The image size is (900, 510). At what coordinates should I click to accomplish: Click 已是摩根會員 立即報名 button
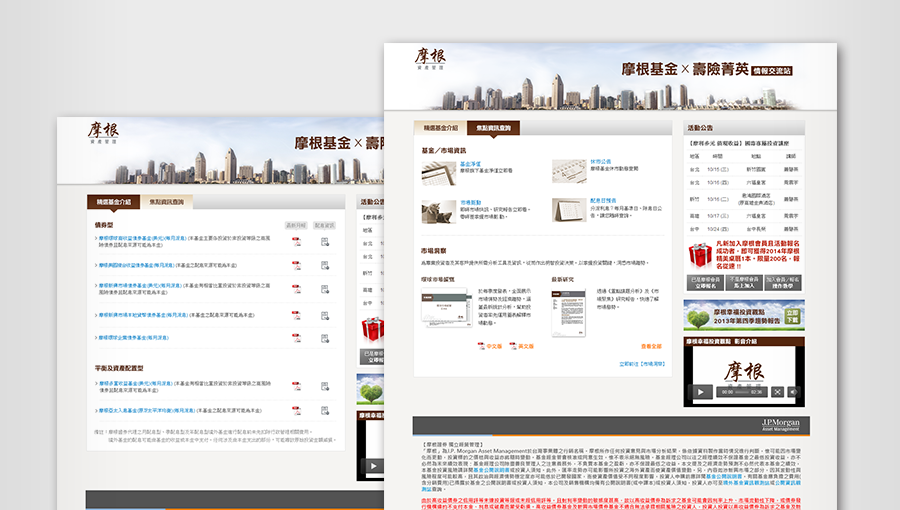[705, 282]
